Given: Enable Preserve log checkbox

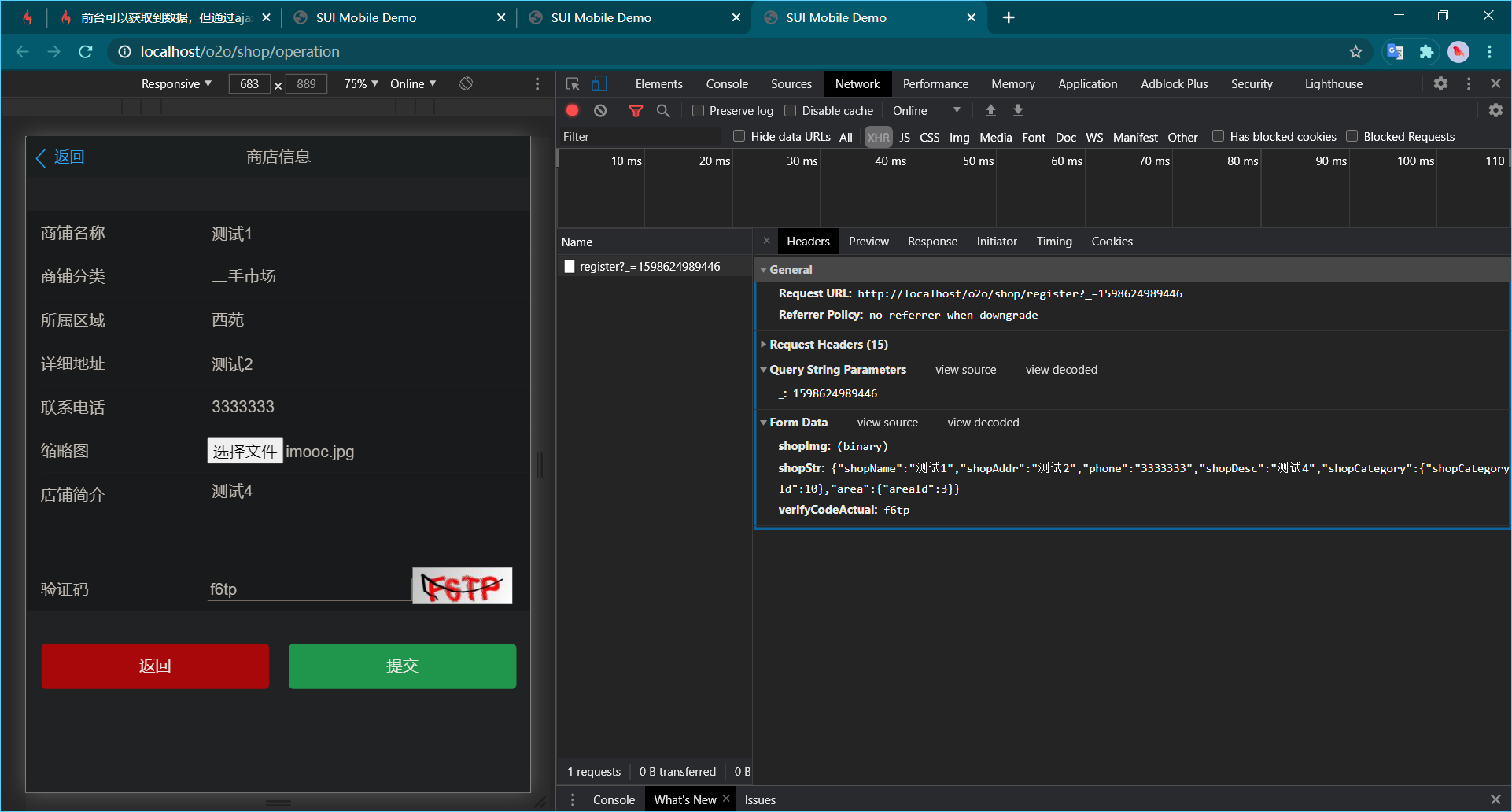Looking at the screenshot, I should [x=698, y=110].
